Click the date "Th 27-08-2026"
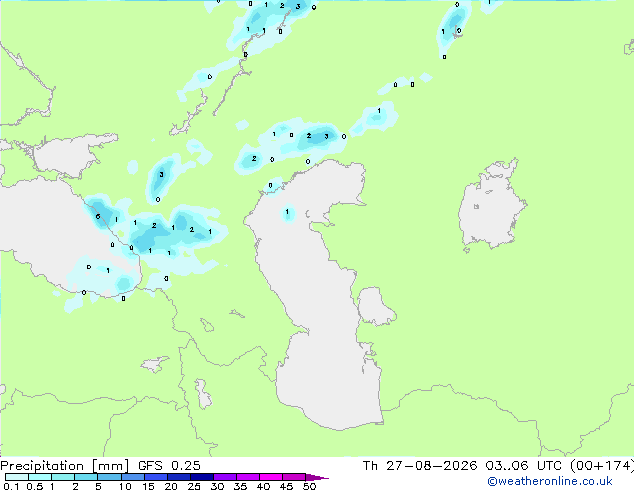 [x=420, y=466]
